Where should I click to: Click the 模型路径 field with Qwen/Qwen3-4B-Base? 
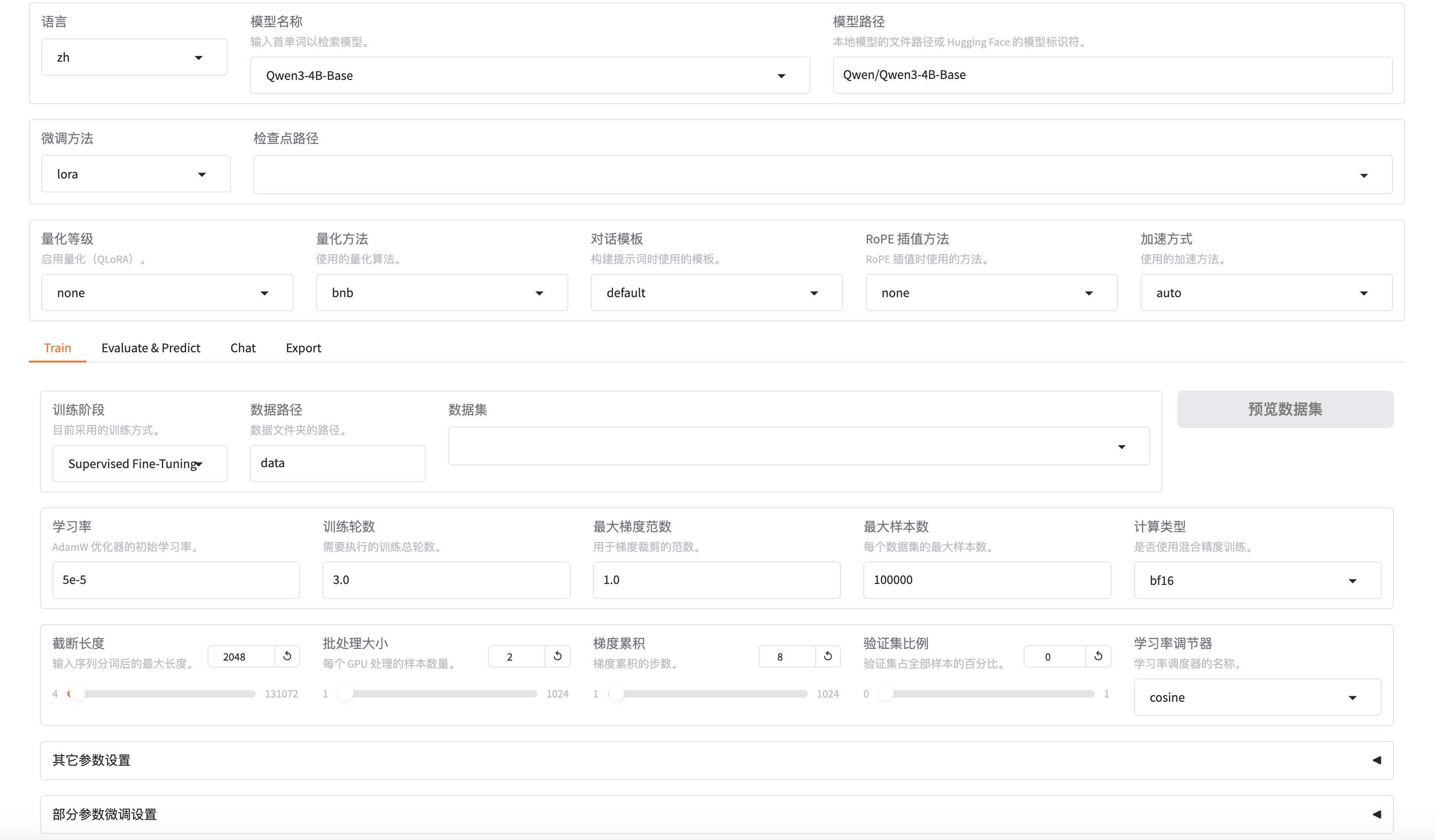pos(1112,75)
